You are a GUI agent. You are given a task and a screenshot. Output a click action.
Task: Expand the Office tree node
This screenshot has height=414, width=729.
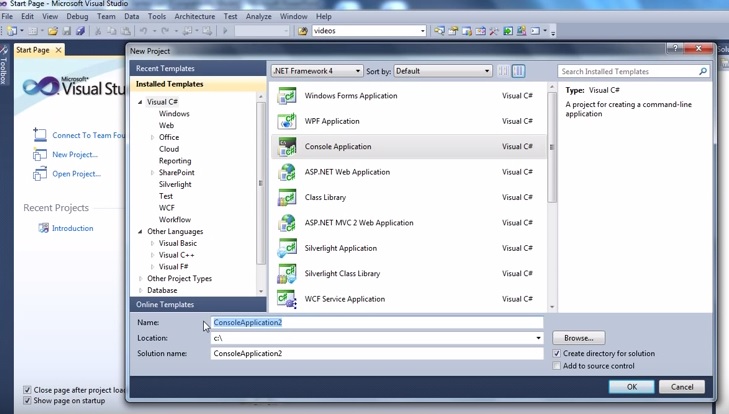tap(152, 137)
